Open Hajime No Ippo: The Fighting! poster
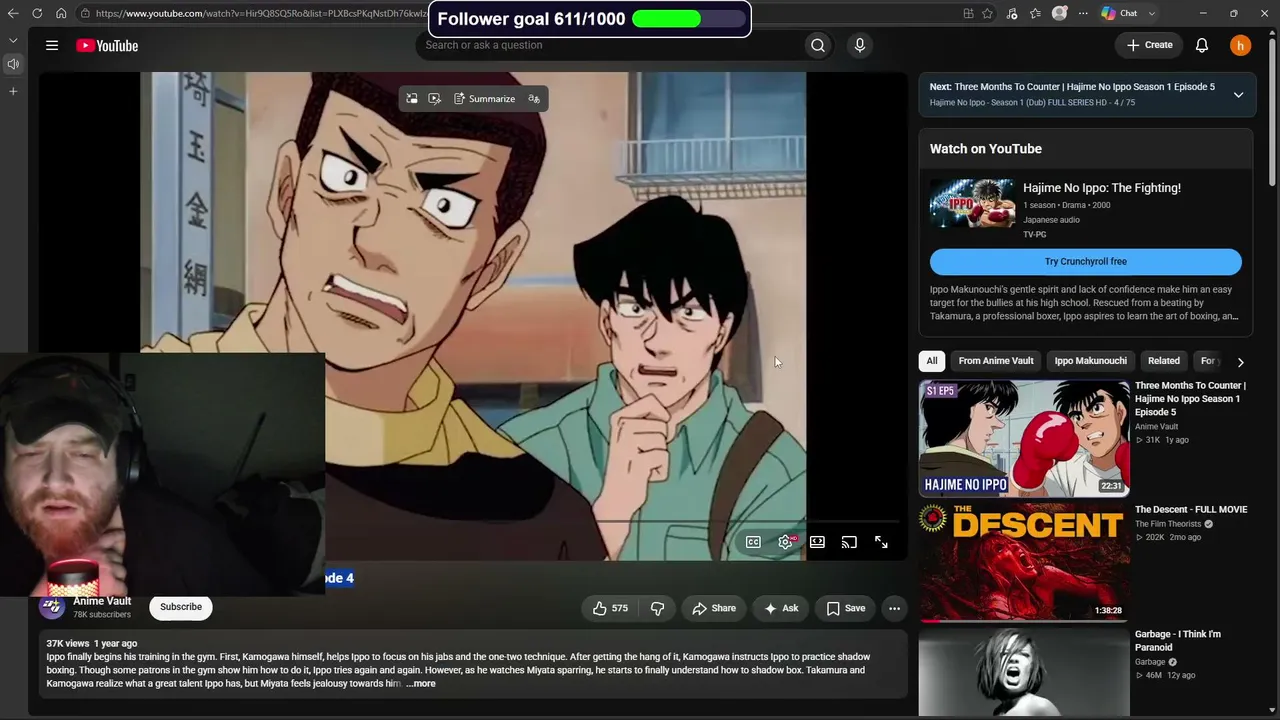1280x720 pixels. tap(972, 203)
